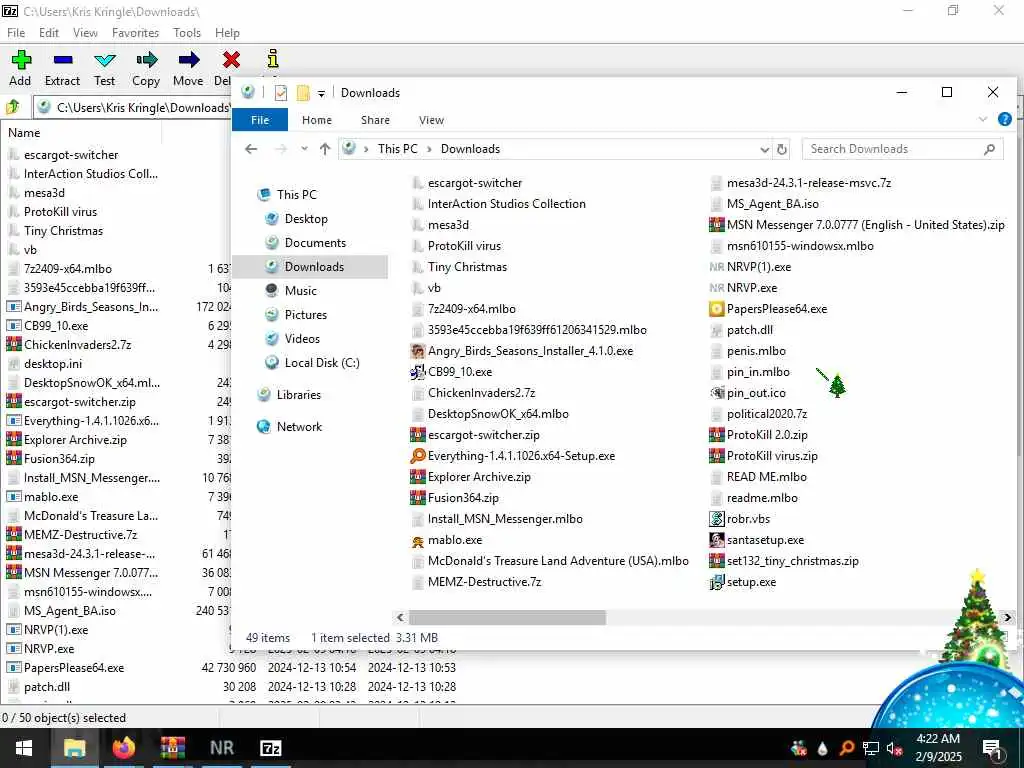Open the Tools menu in 7-Zip
This screenshot has height=768, width=1024.
pos(187,33)
